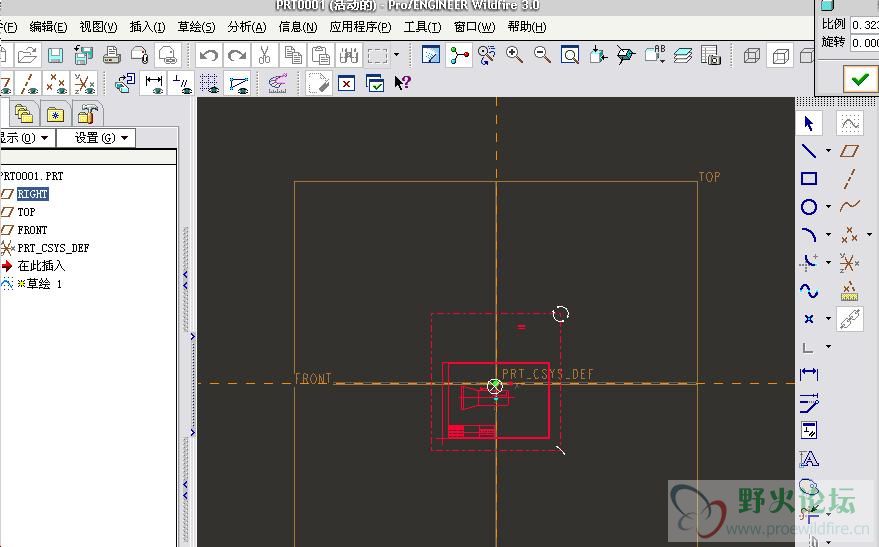The height and width of the screenshot is (547, 879).
Task: Click the copy icon
Action: pyautogui.click(x=293, y=55)
